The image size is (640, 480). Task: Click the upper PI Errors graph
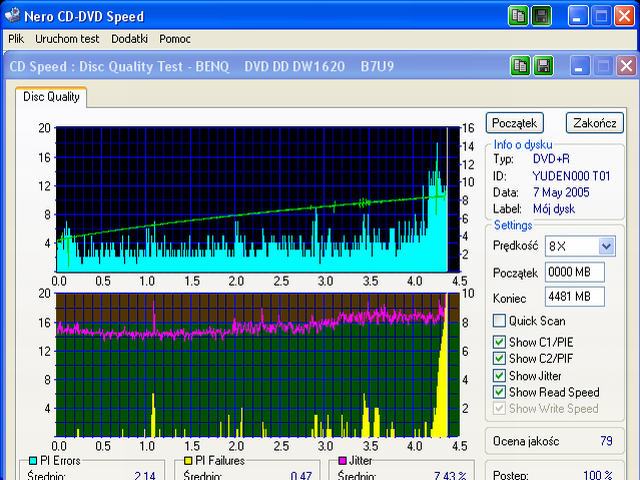pos(258,200)
